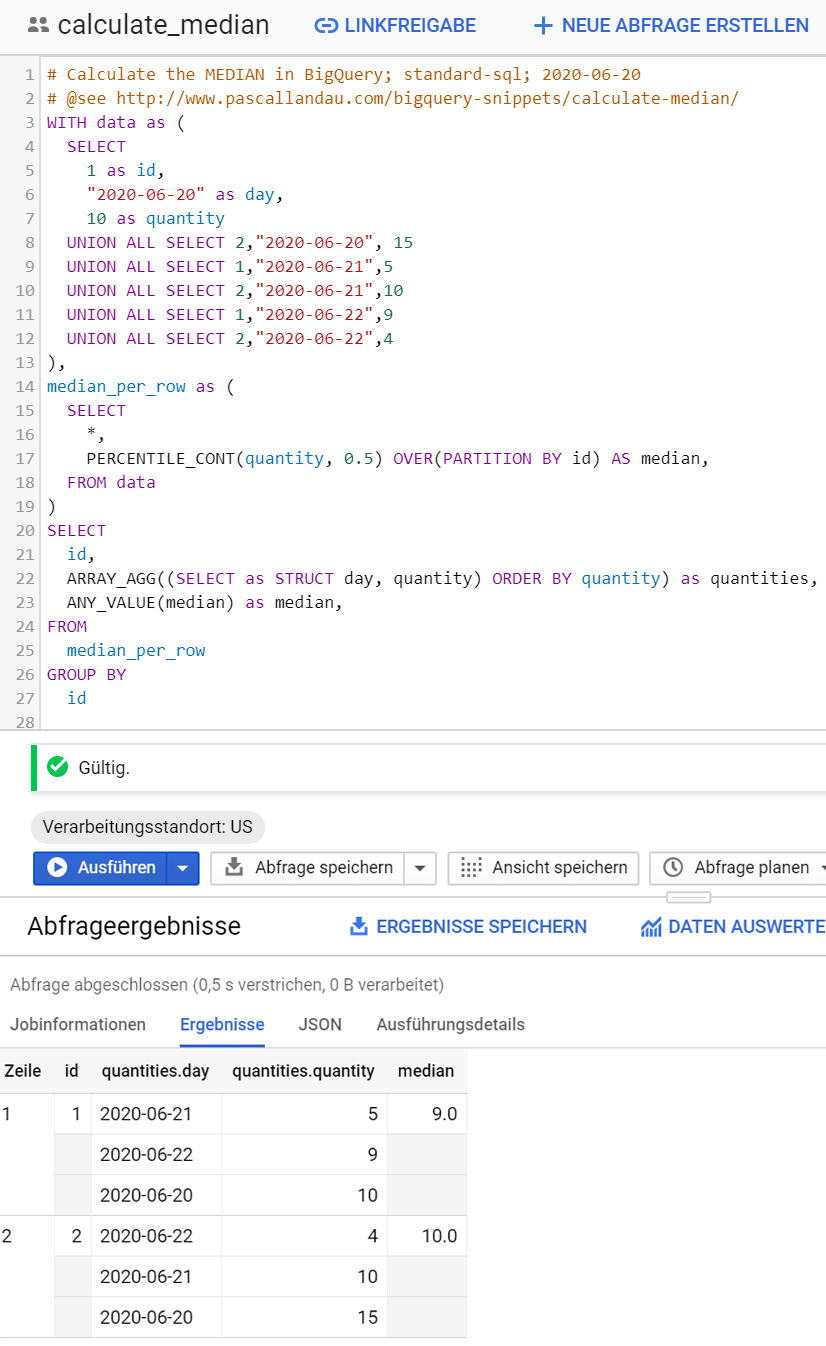This screenshot has height=1346, width=826.
Task: Expand the Abfrage speichern dropdown arrow
Action: tap(420, 868)
